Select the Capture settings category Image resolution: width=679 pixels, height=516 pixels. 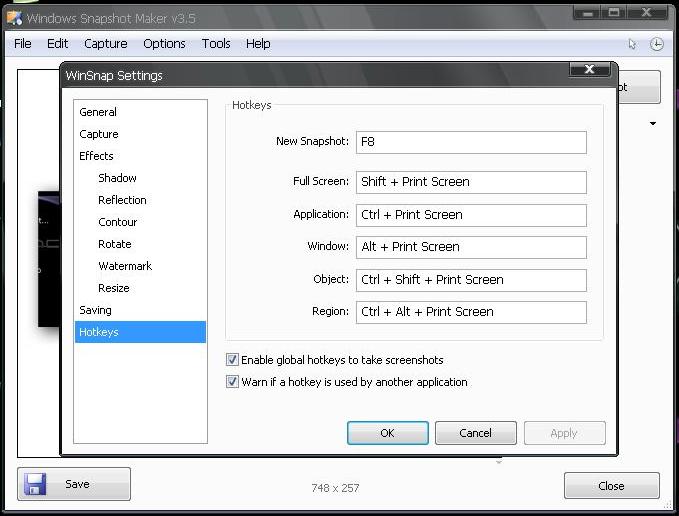[140, 134]
